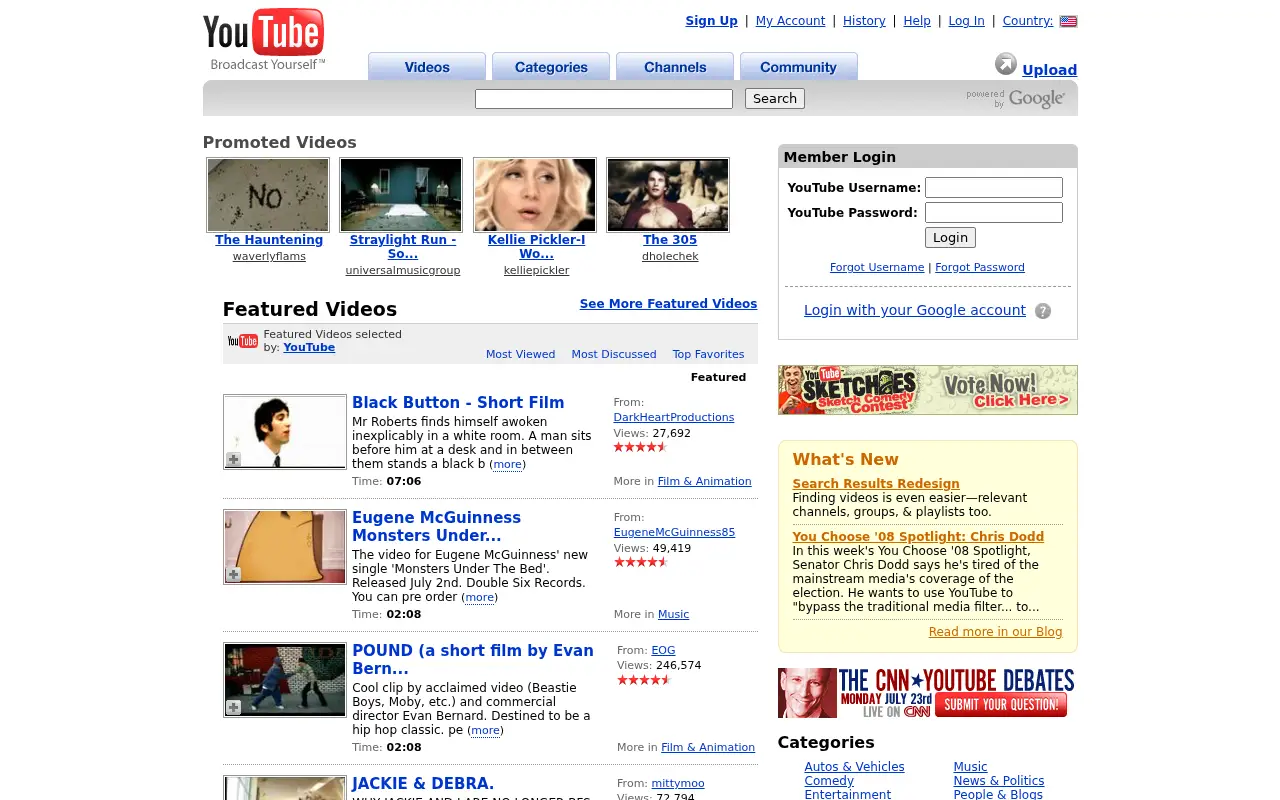
Task: Open Read more in our Blog
Action: coord(996,632)
